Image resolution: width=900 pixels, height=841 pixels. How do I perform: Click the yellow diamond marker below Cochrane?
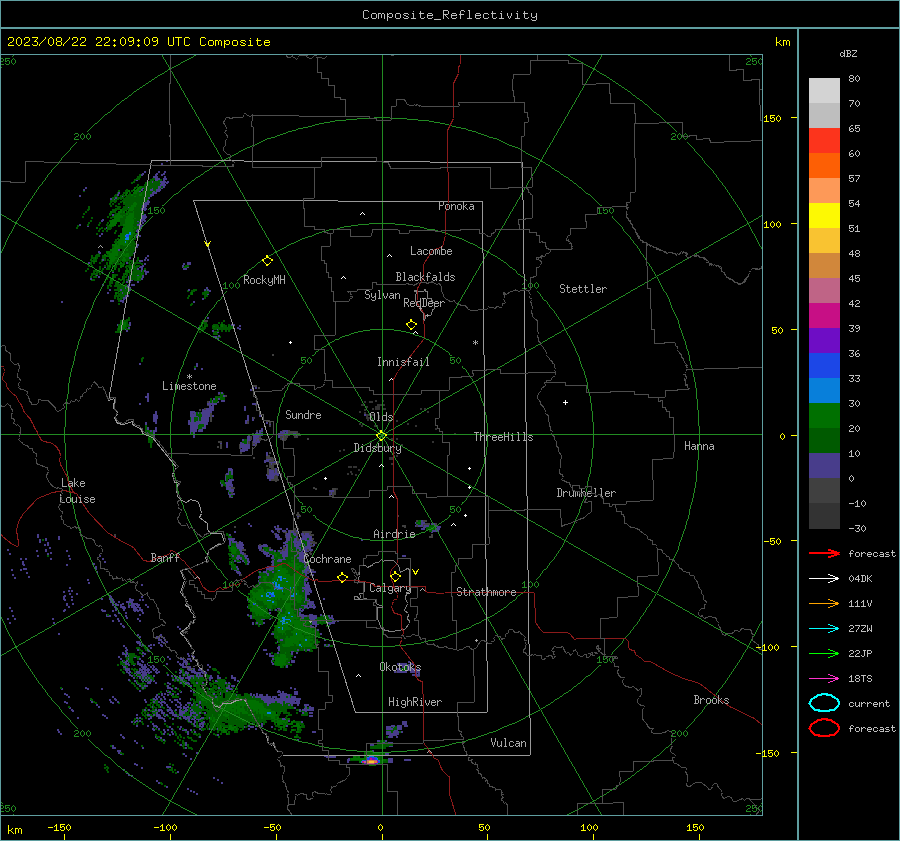(x=343, y=578)
